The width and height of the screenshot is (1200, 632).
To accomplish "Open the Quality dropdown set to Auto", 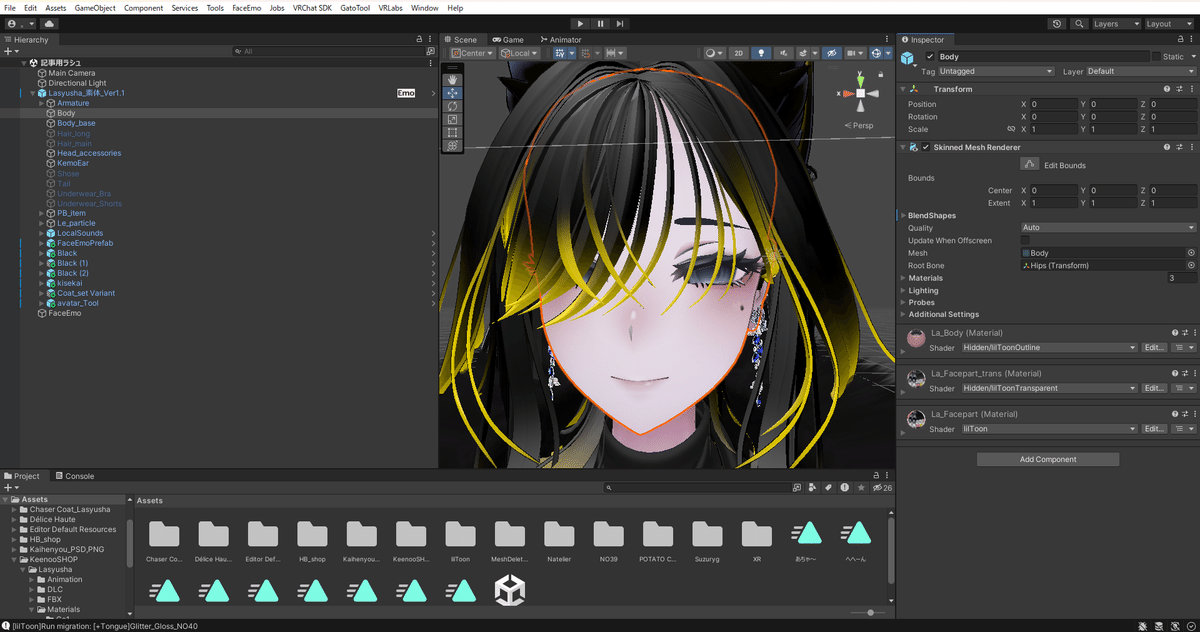I will point(1108,228).
